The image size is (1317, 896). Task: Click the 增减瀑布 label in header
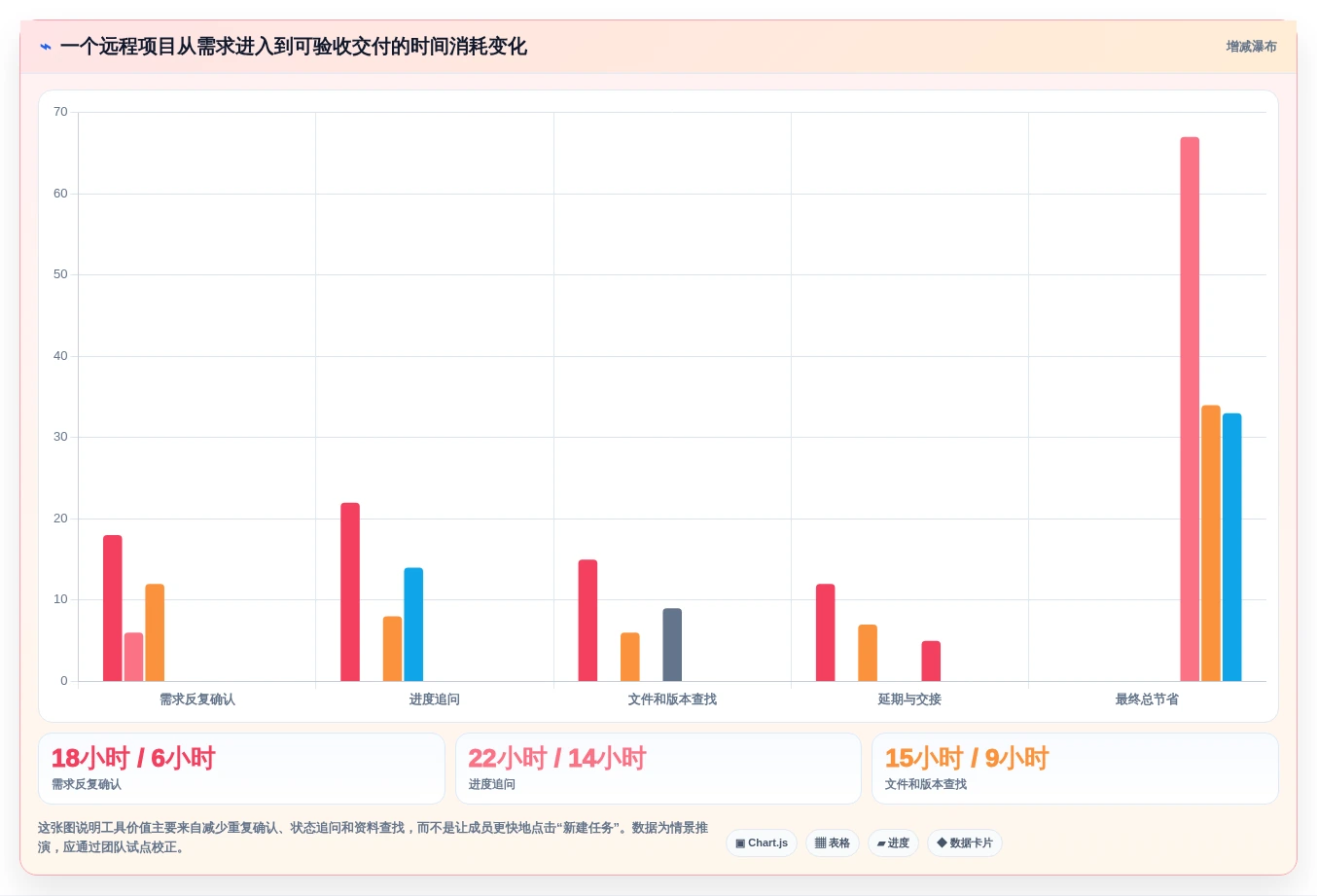click(1251, 47)
